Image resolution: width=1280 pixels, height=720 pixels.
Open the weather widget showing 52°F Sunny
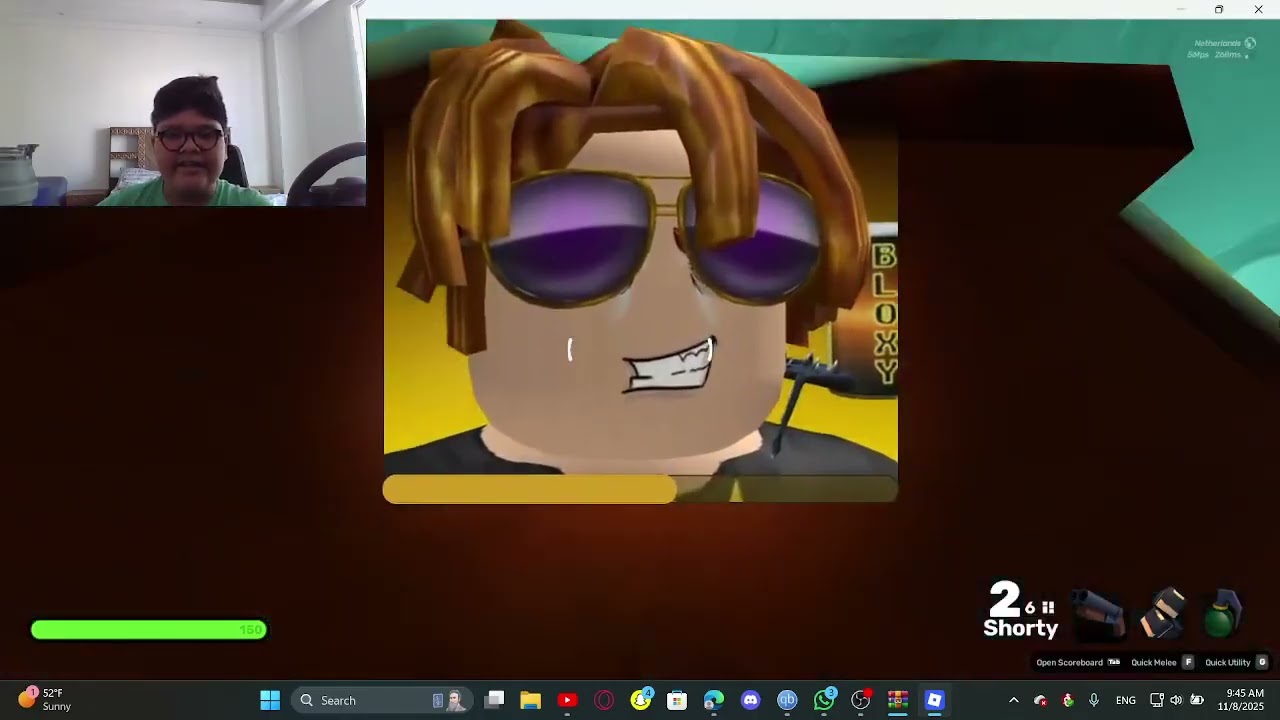coord(44,699)
